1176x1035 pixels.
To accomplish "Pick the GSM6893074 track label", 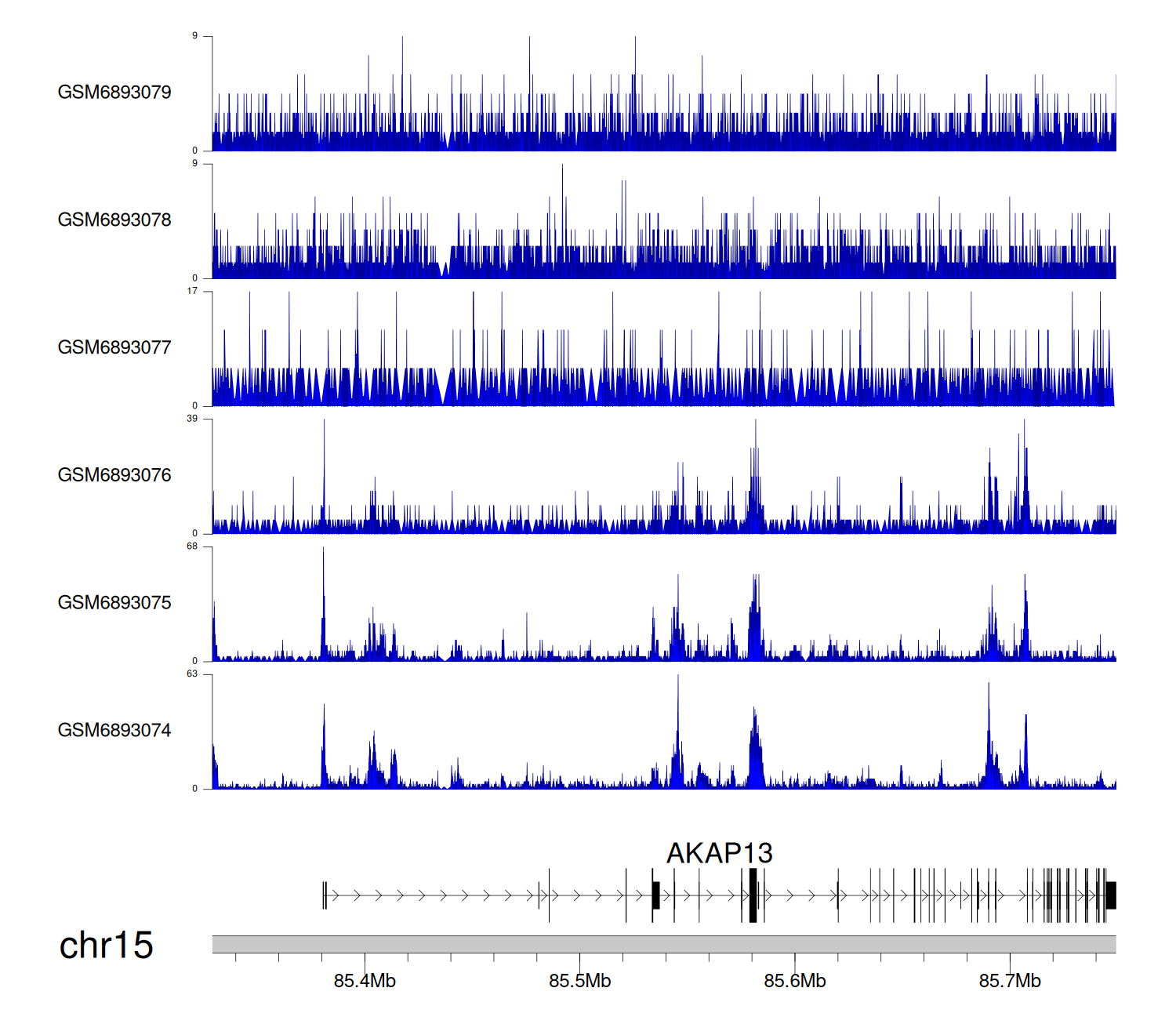I will (114, 731).
